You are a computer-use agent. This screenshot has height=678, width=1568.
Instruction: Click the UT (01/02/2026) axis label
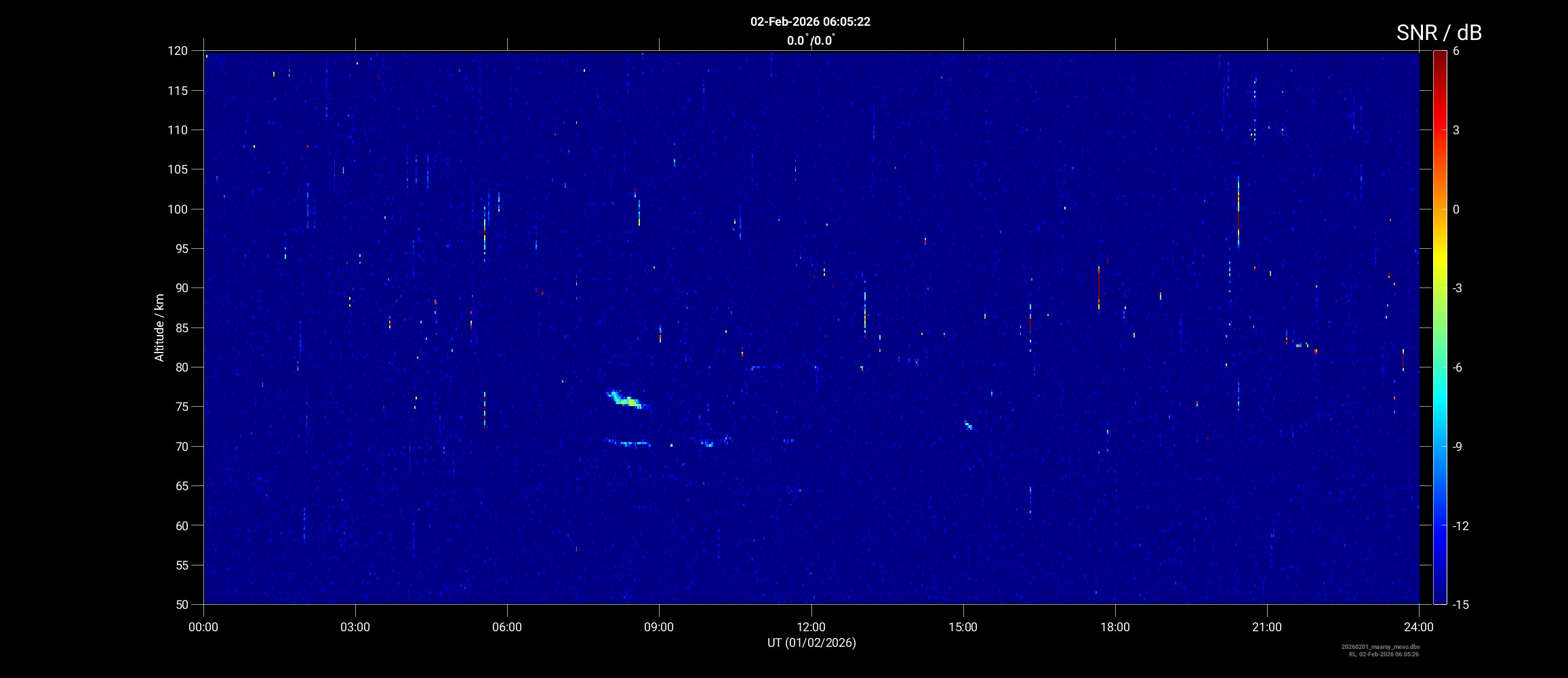click(811, 643)
